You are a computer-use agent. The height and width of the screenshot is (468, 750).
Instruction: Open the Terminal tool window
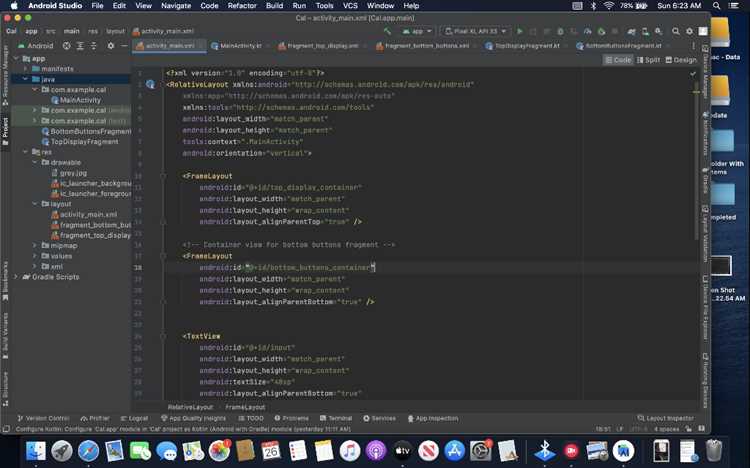coord(336,418)
